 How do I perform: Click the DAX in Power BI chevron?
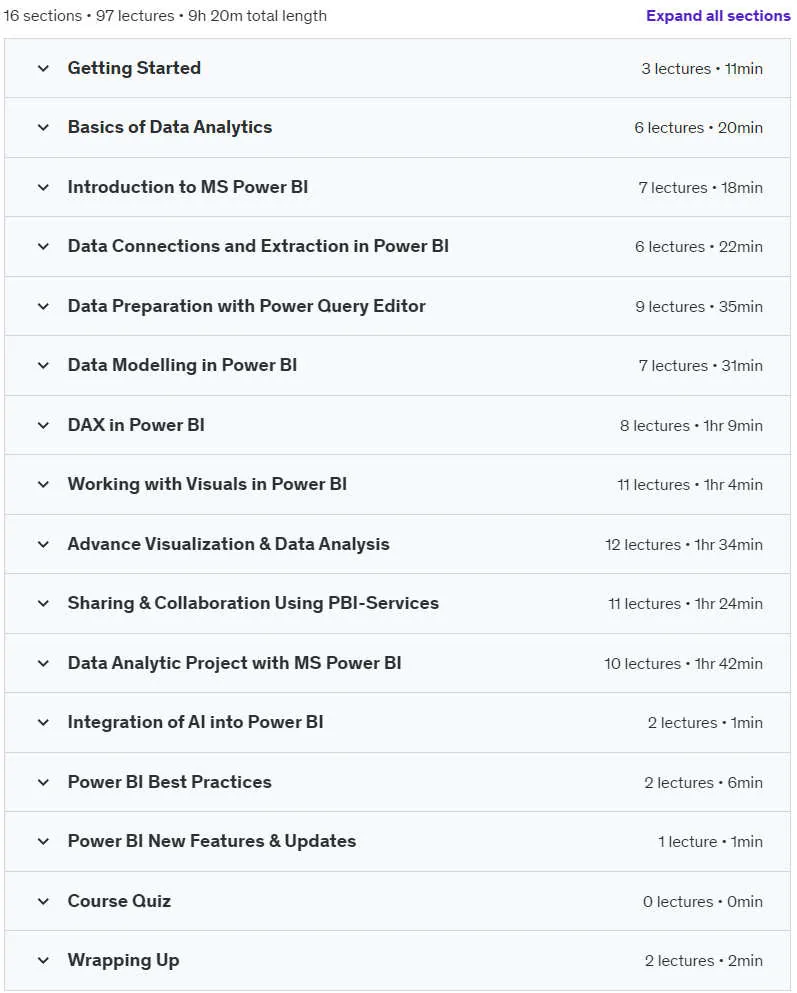43,426
